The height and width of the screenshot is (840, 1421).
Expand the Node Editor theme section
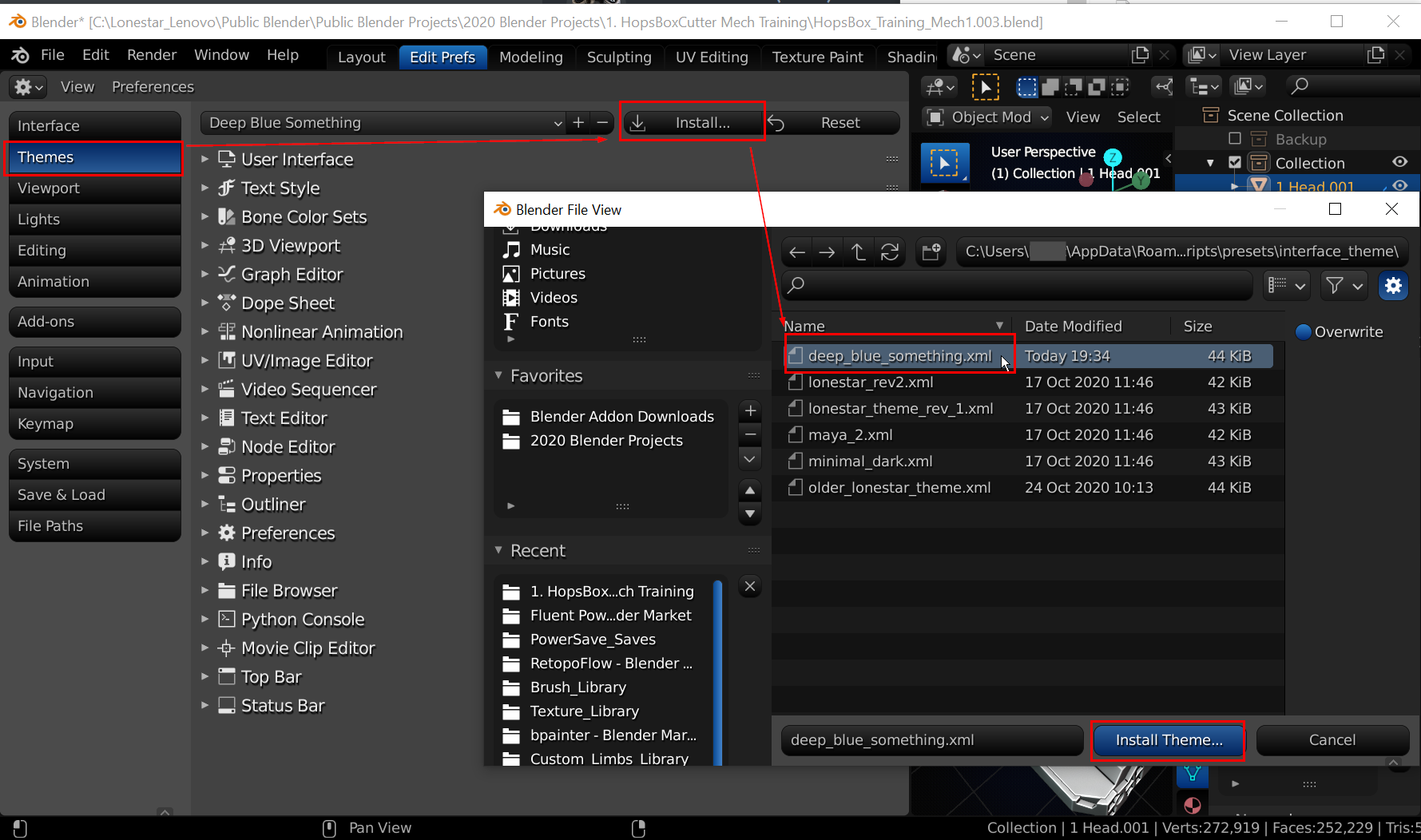[204, 447]
